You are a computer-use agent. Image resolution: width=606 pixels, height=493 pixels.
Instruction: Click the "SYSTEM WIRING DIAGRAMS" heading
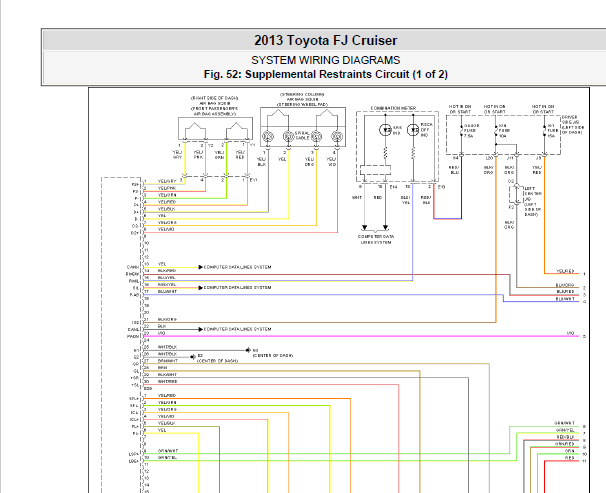(325, 60)
